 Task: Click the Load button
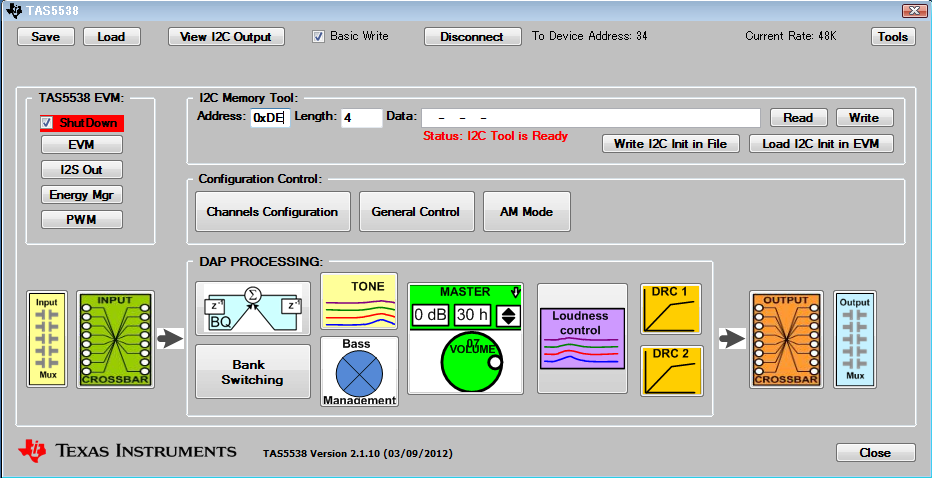click(111, 37)
